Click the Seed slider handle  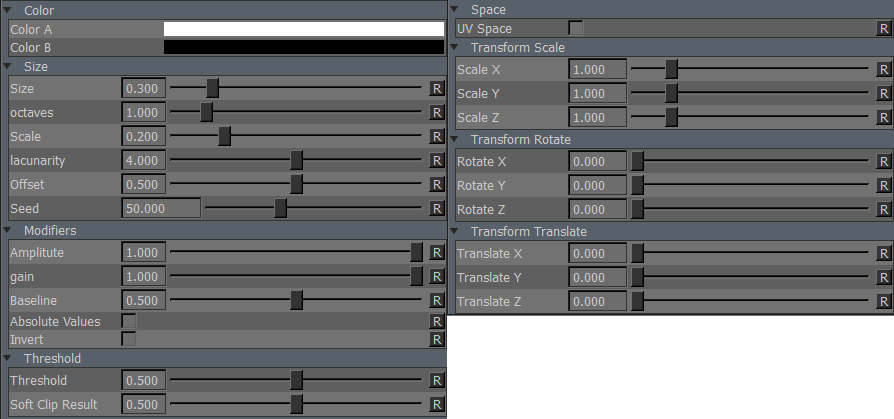(x=281, y=208)
